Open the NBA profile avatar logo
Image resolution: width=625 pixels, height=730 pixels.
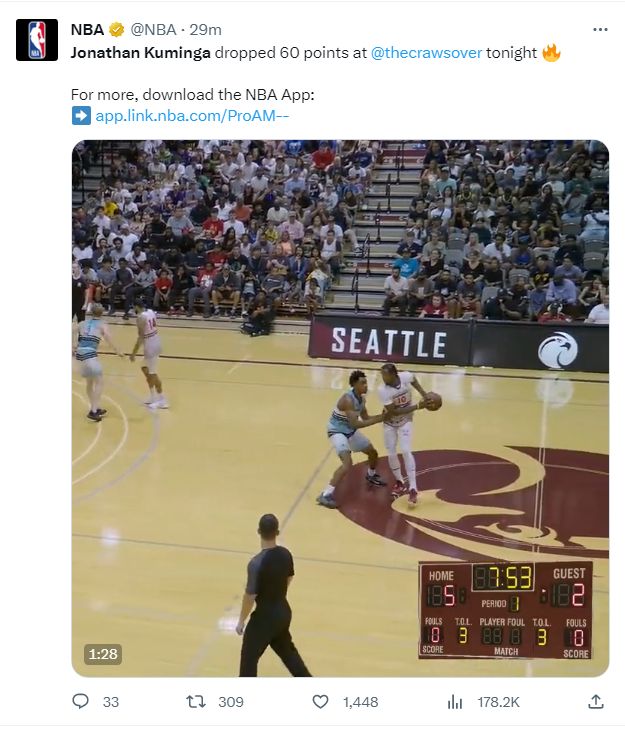click(x=37, y=40)
